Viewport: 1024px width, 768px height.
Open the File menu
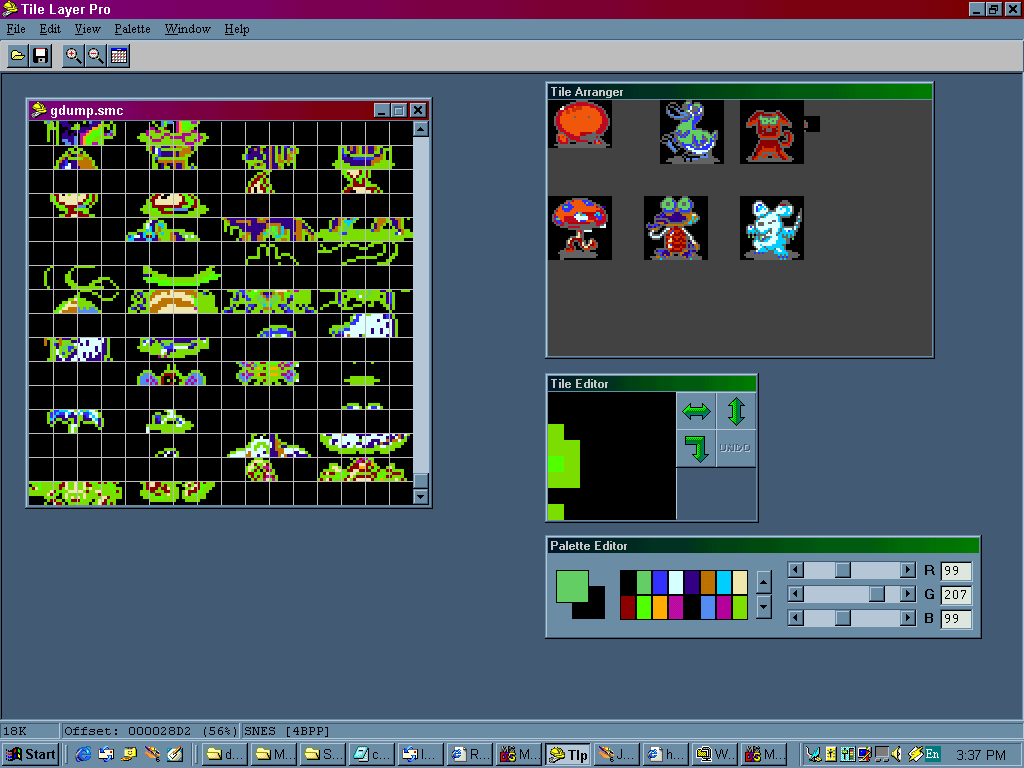click(x=16, y=29)
